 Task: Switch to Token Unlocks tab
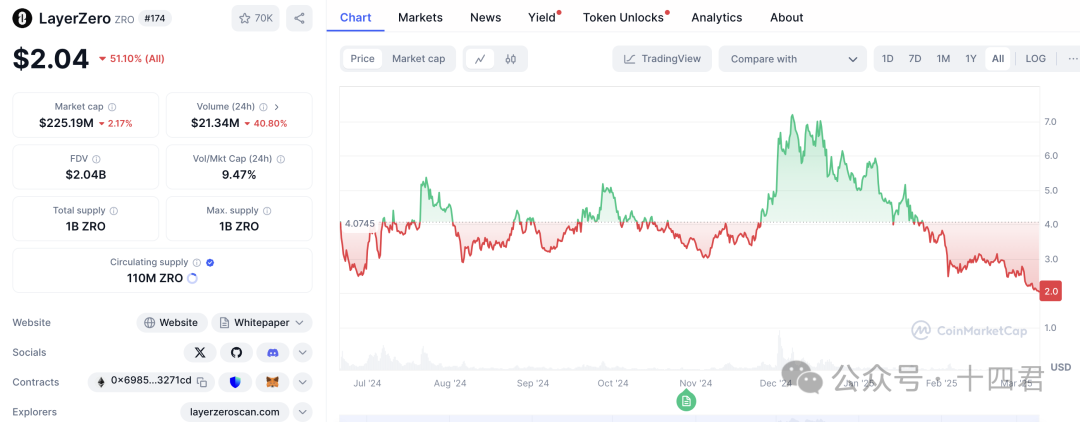coord(623,17)
